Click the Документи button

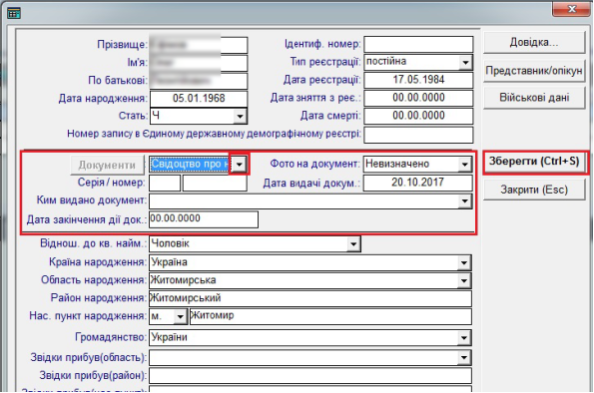[107, 165]
